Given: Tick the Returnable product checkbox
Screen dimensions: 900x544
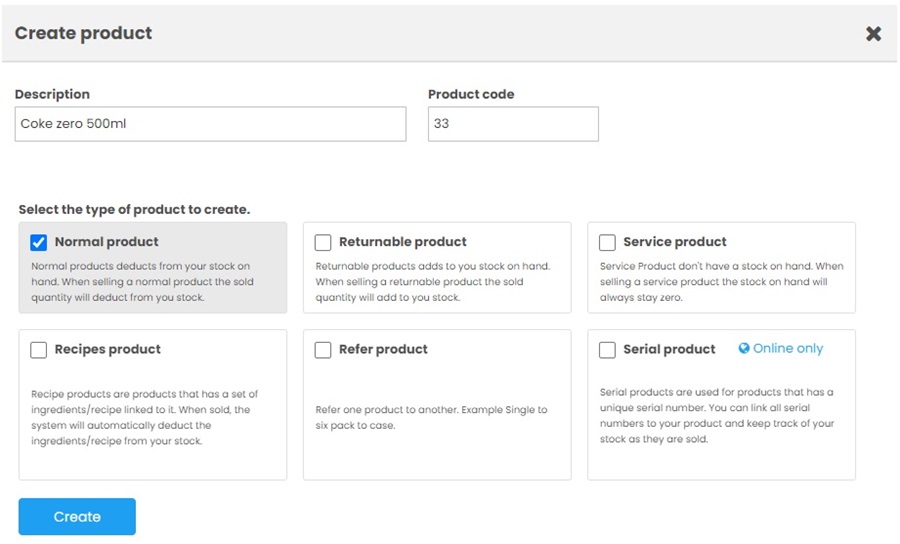Looking at the screenshot, I should 323,242.
